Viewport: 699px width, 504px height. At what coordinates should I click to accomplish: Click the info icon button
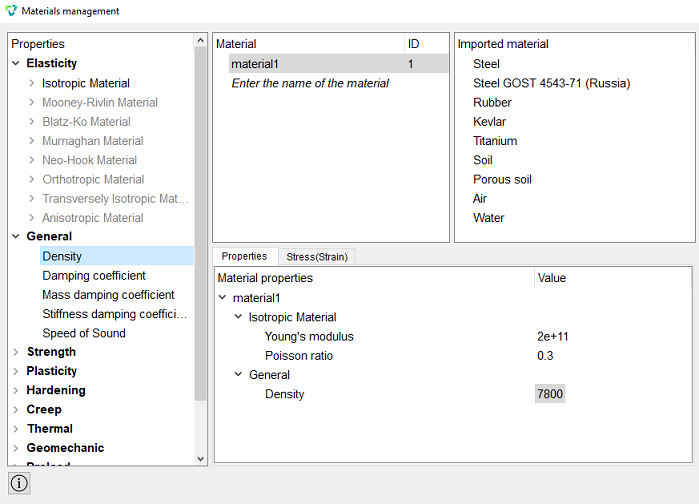[x=19, y=483]
